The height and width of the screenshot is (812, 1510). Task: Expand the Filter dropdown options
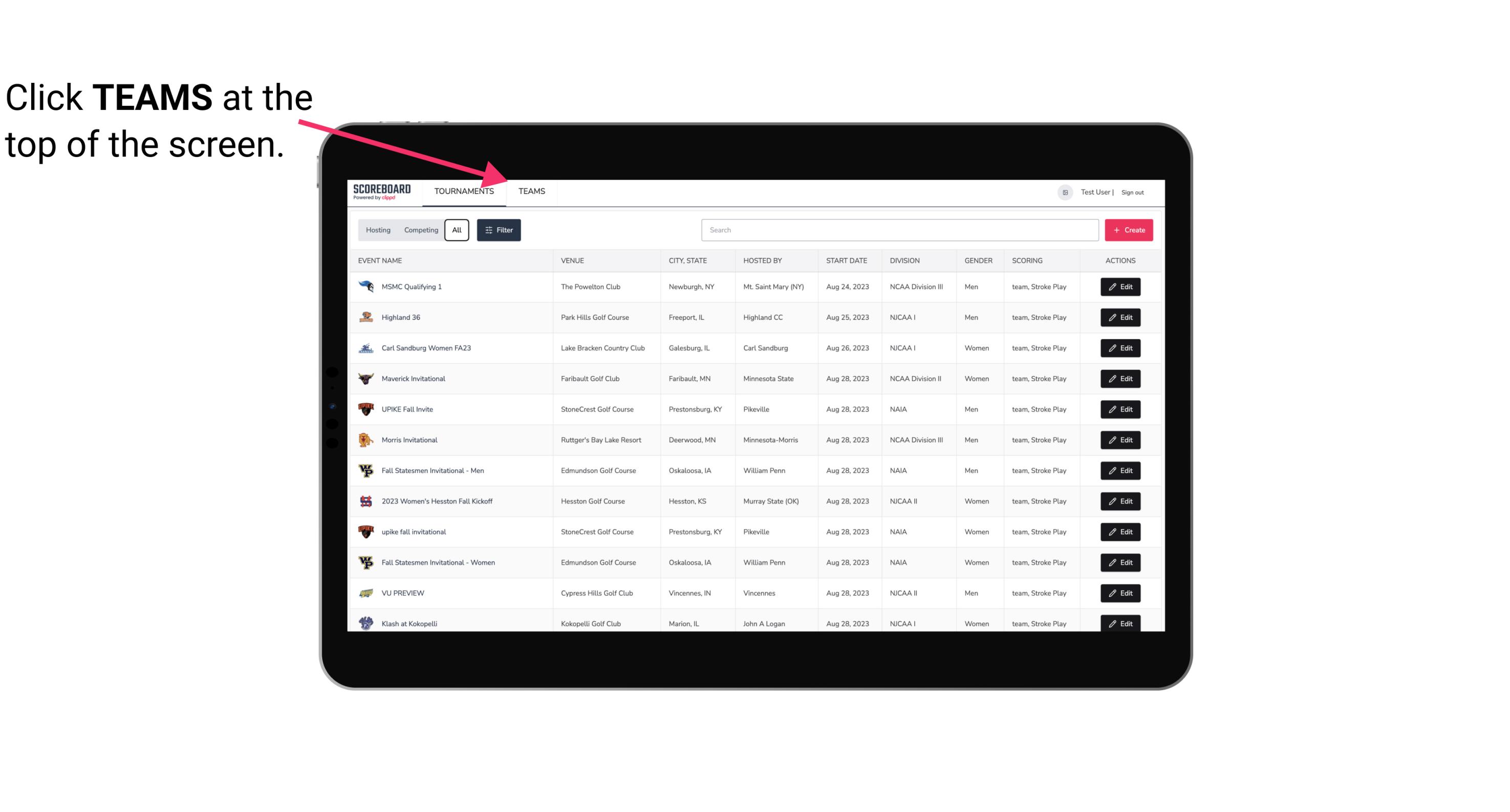tap(498, 229)
